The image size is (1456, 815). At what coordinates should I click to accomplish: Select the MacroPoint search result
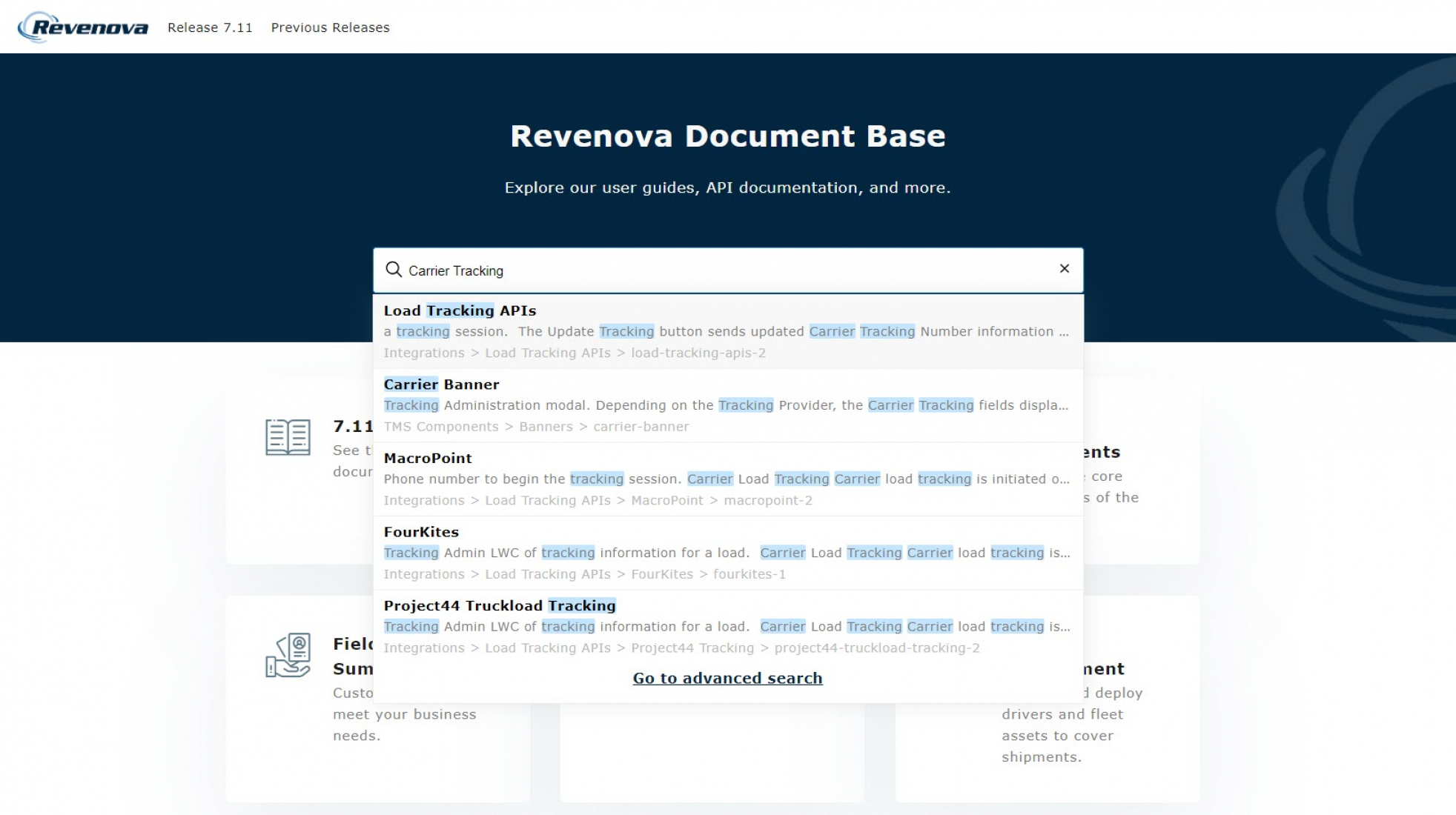point(427,458)
